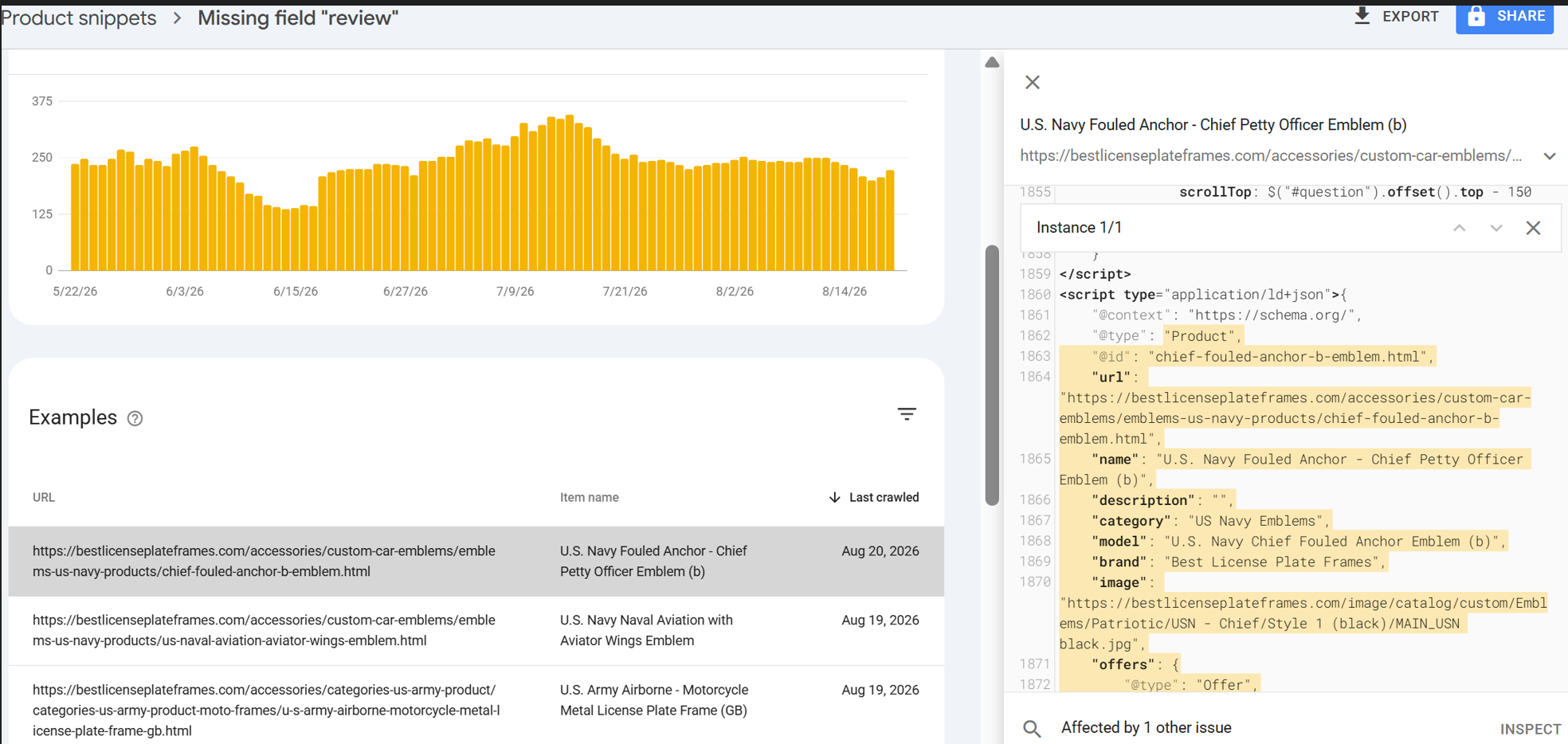1568x744 pixels.
Task: Go to previous instance arrow
Action: (1459, 228)
